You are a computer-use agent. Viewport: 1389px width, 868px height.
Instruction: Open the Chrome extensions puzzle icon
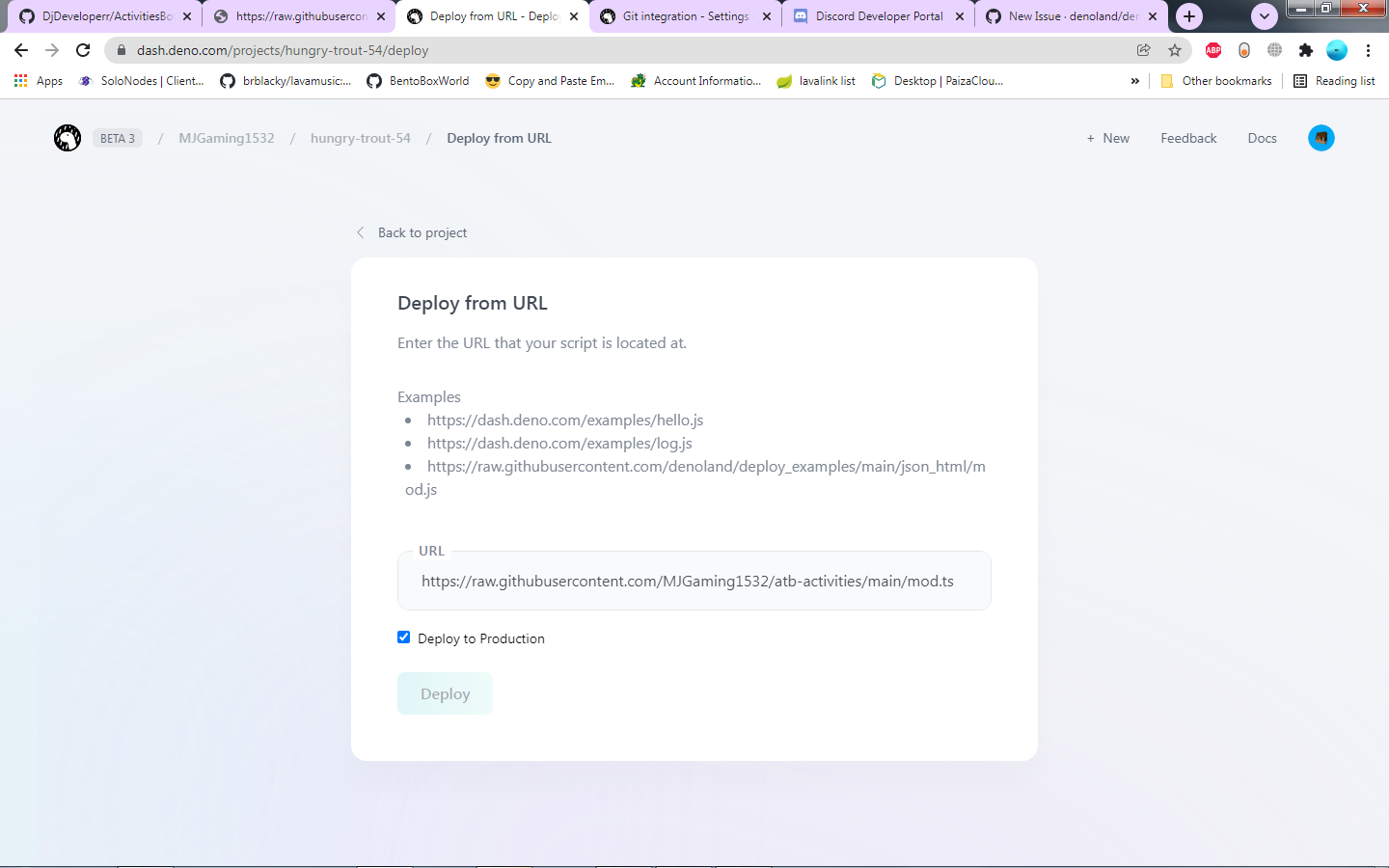point(1305,49)
